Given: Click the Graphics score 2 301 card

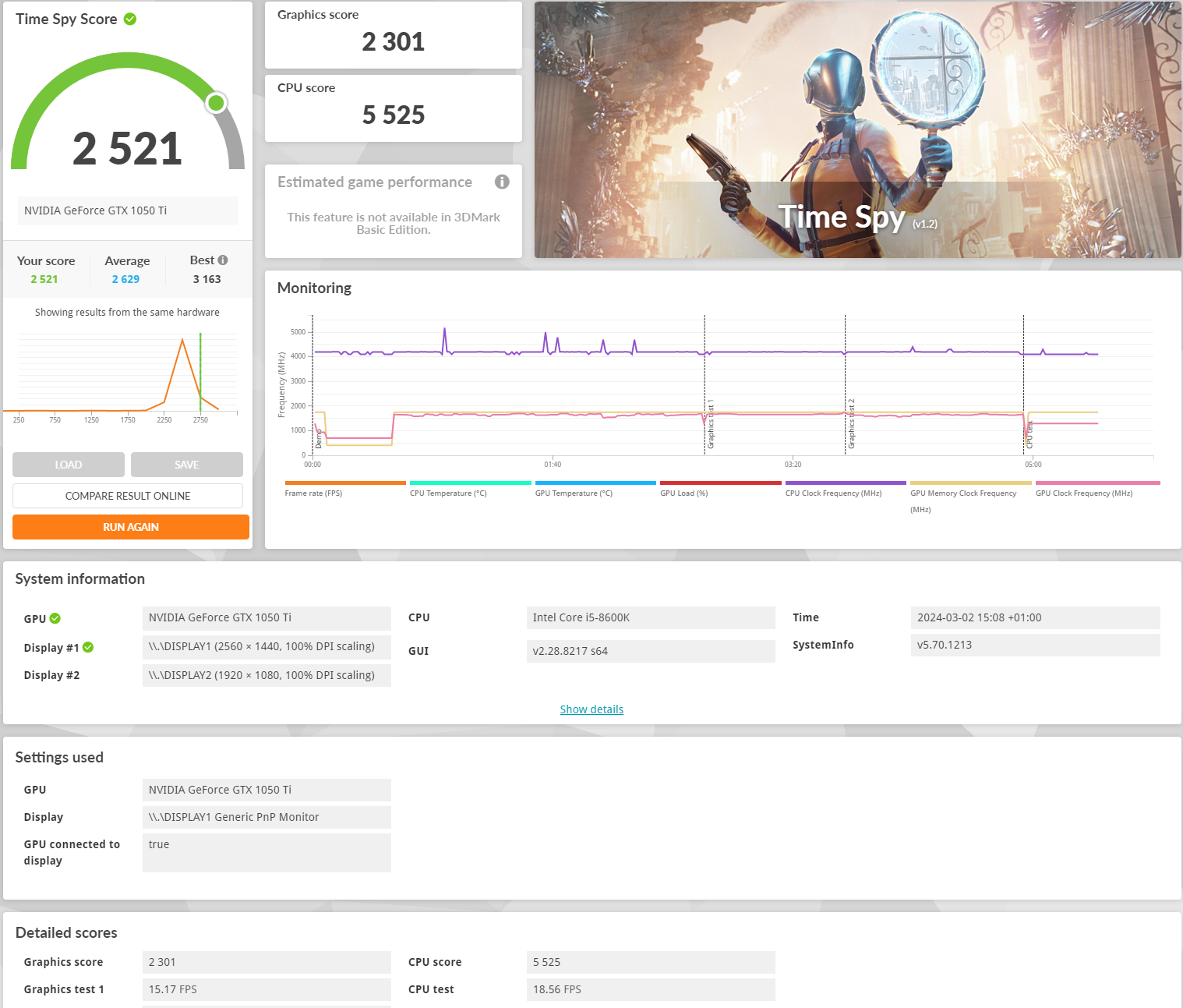Looking at the screenshot, I should coord(394,35).
